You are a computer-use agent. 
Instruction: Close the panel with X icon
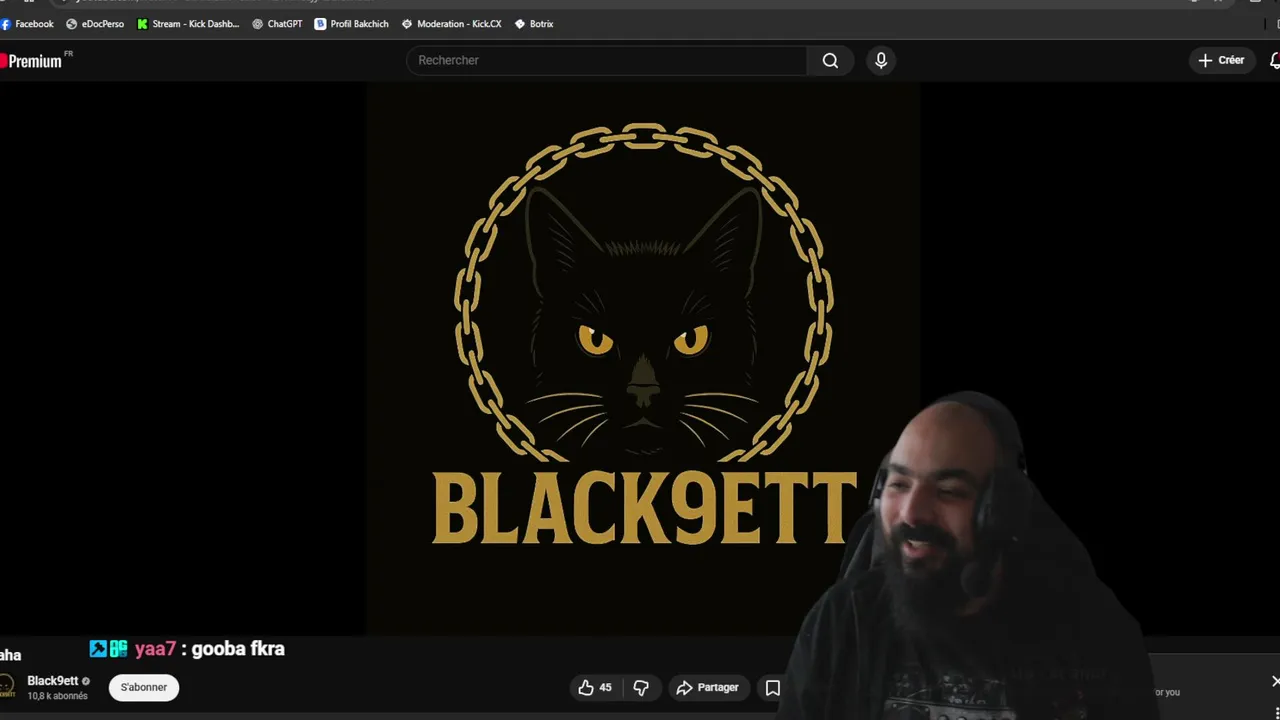tap(1275, 681)
